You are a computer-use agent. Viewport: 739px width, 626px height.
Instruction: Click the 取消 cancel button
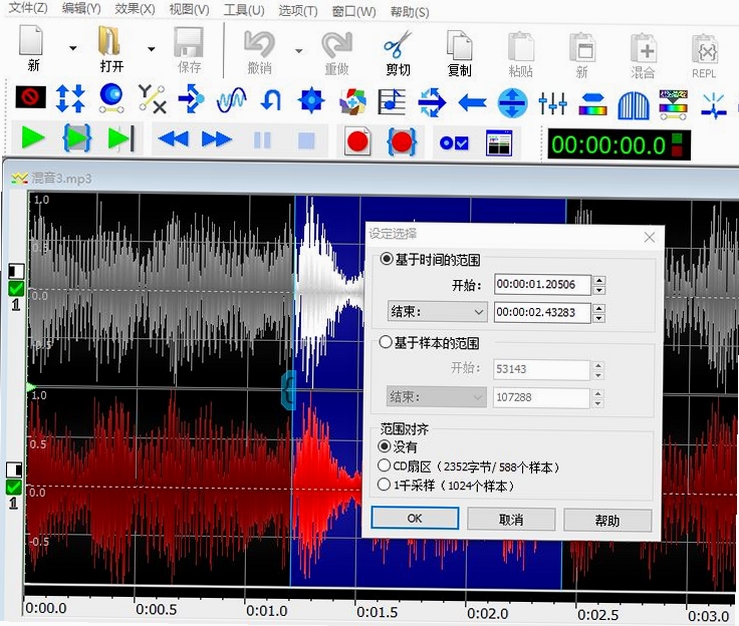(511, 519)
